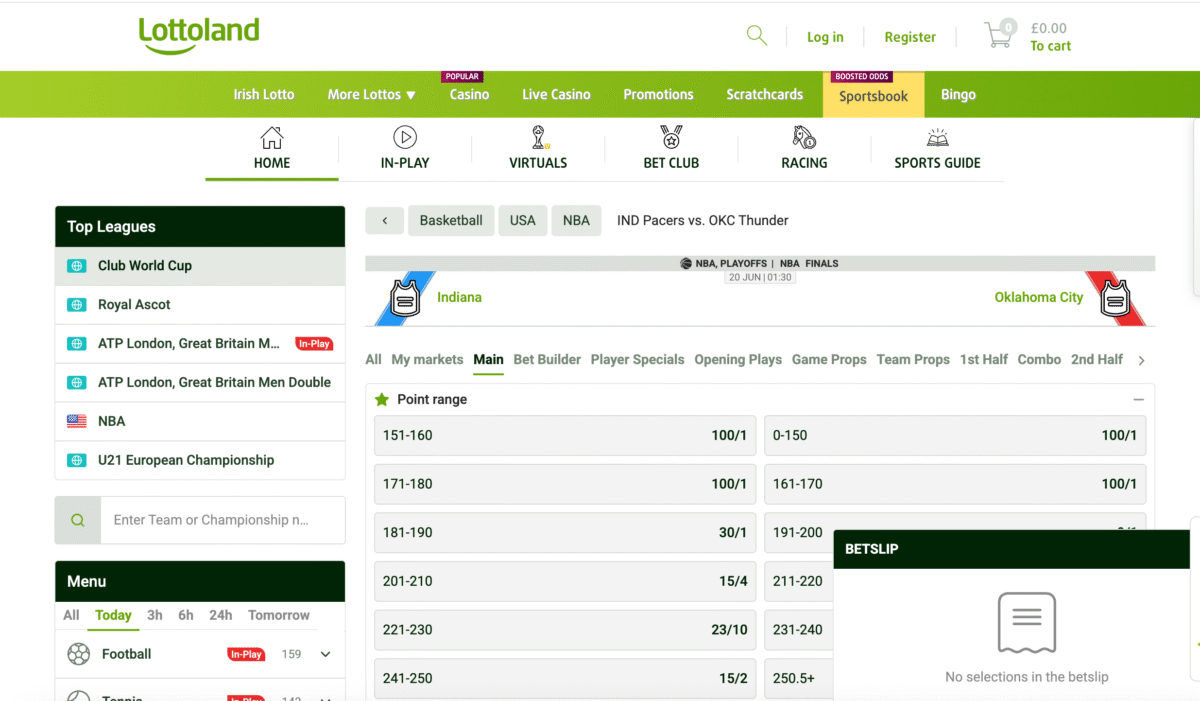Go back using the left chevron button

coord(385,221)
